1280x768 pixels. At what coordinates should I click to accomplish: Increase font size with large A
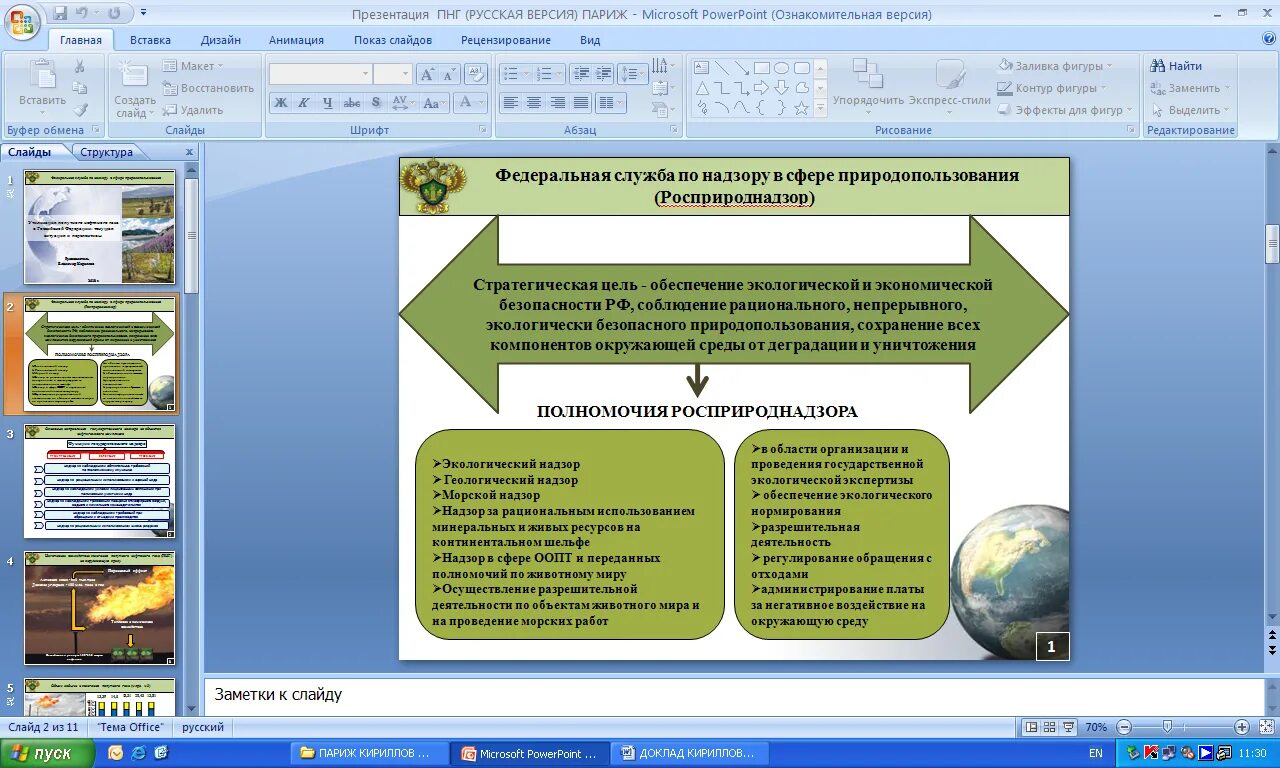[427, 74]
